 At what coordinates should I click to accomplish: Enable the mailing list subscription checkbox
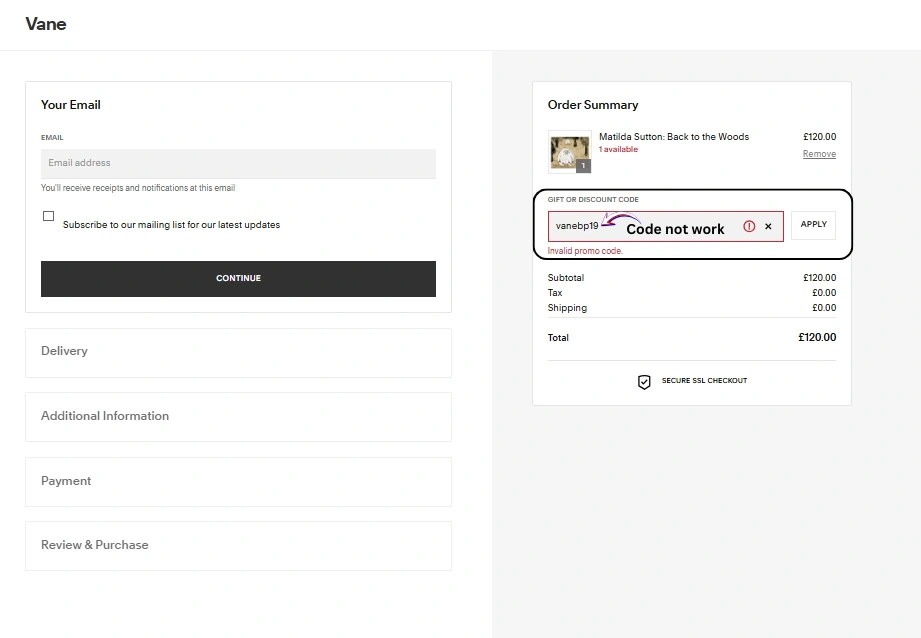point(48,216)
